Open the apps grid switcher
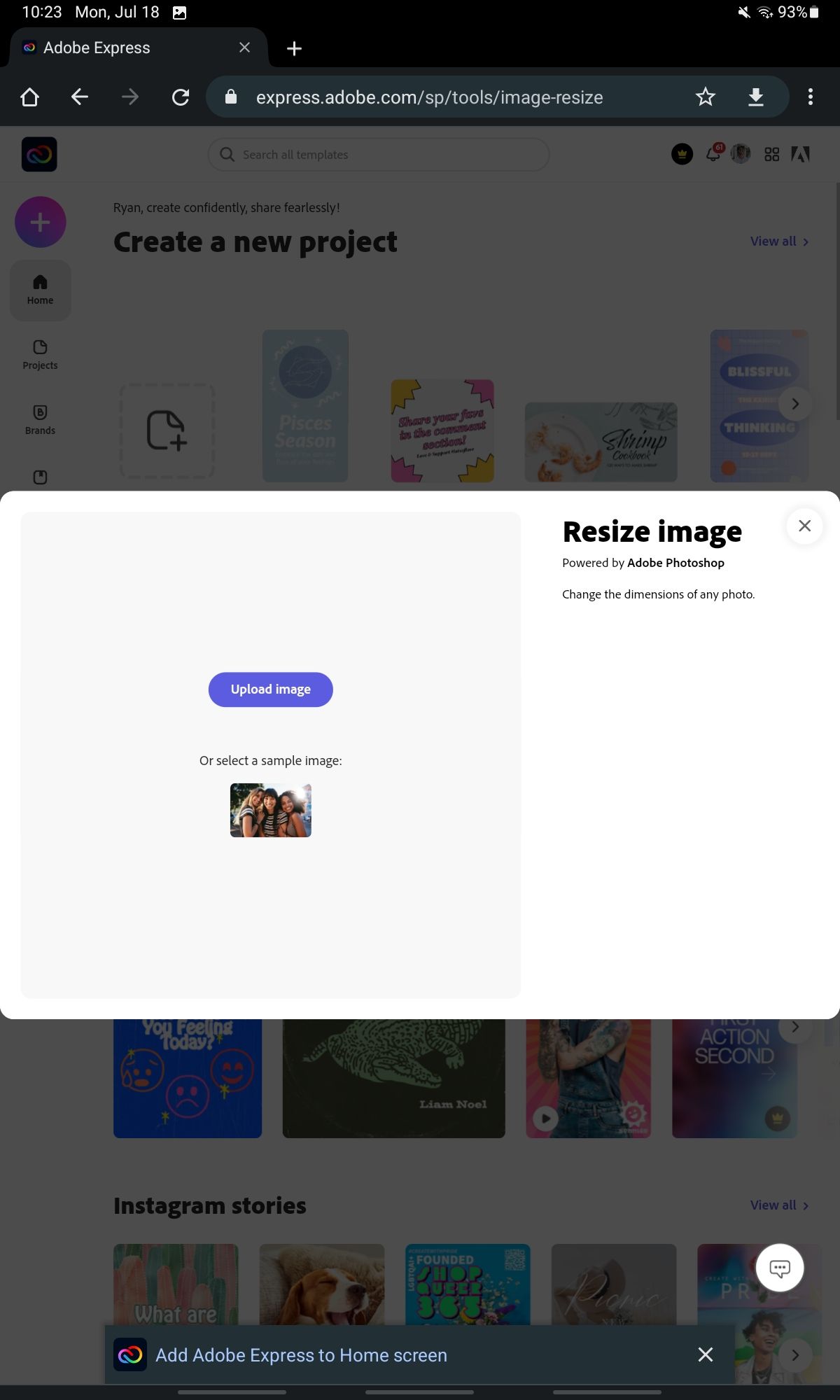Screen dimensions: 840x1400 [771, 155]
